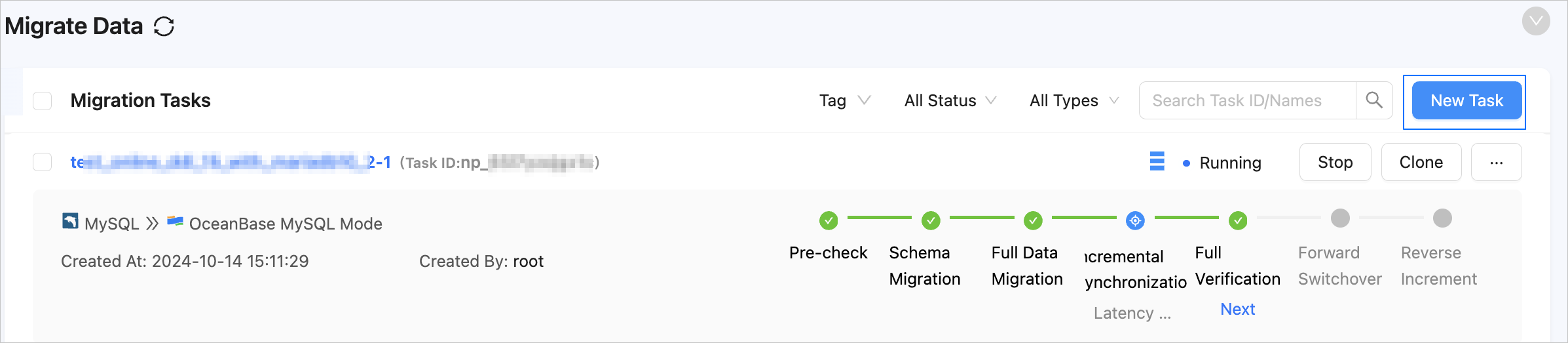Click the search magnifier icon
Screen dimensions: 1568x343
pos(1374,100)
